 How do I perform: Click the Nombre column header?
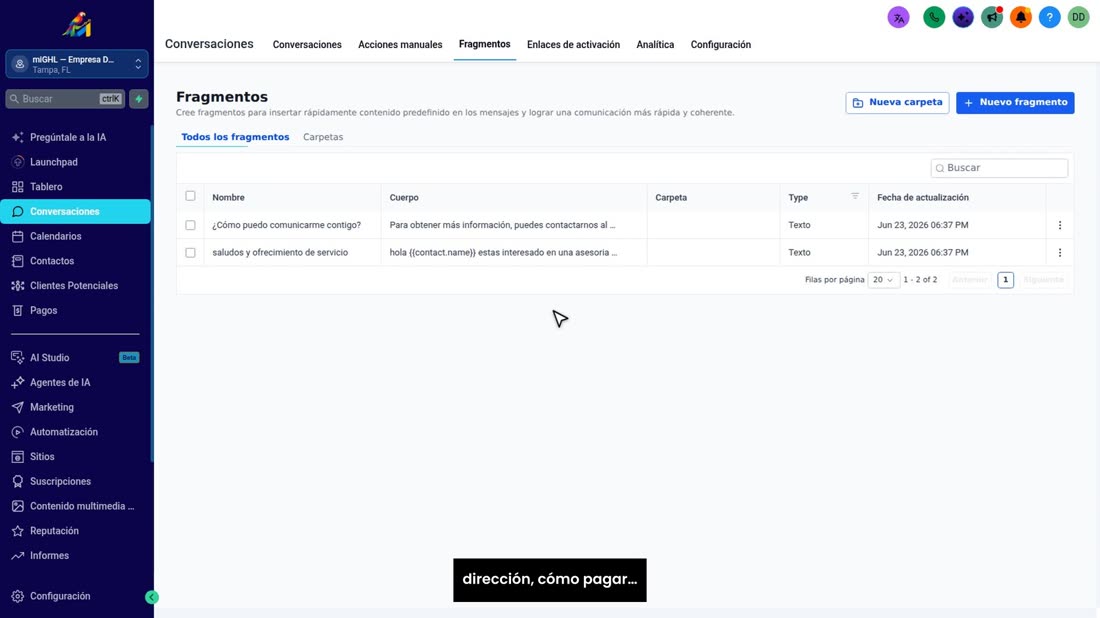[228, 197]
